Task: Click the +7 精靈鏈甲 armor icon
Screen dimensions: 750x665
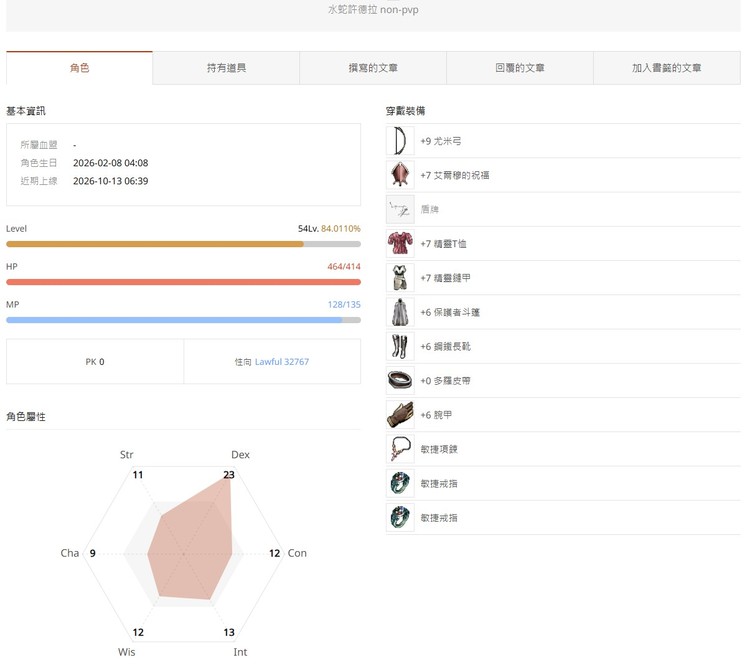Action: coord(400,278)
